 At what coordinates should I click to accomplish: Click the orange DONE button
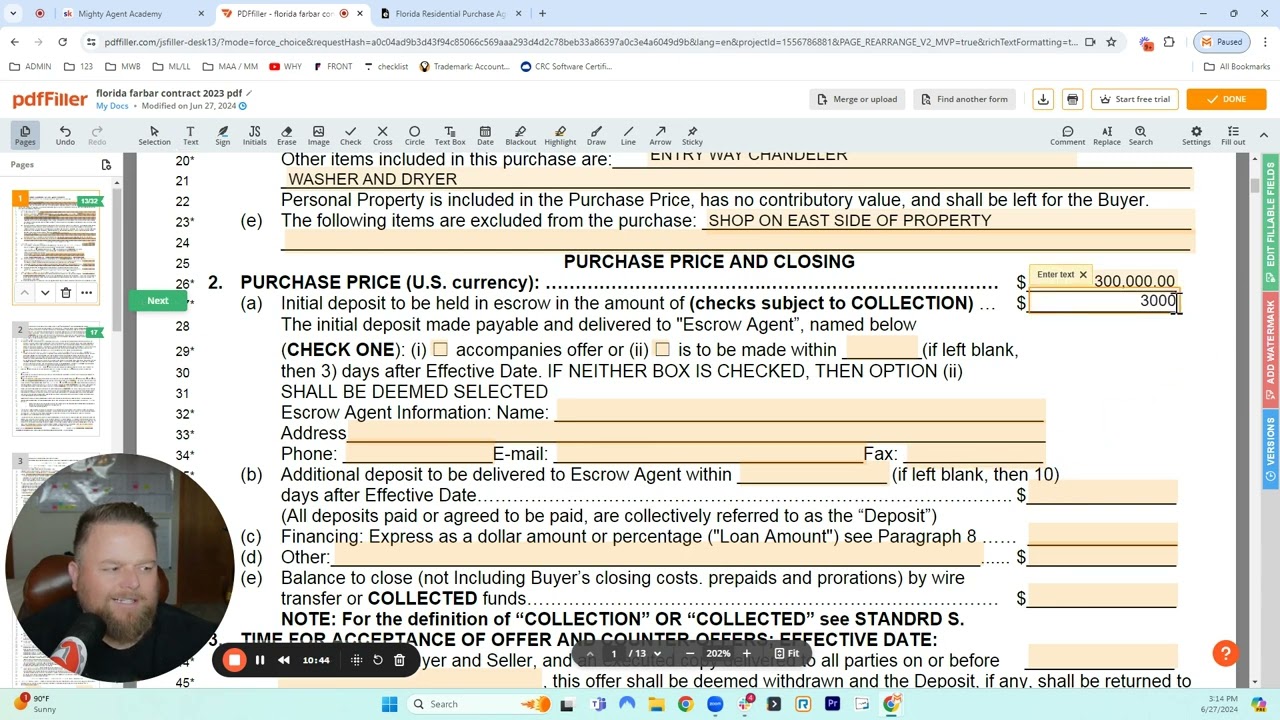1225,99
